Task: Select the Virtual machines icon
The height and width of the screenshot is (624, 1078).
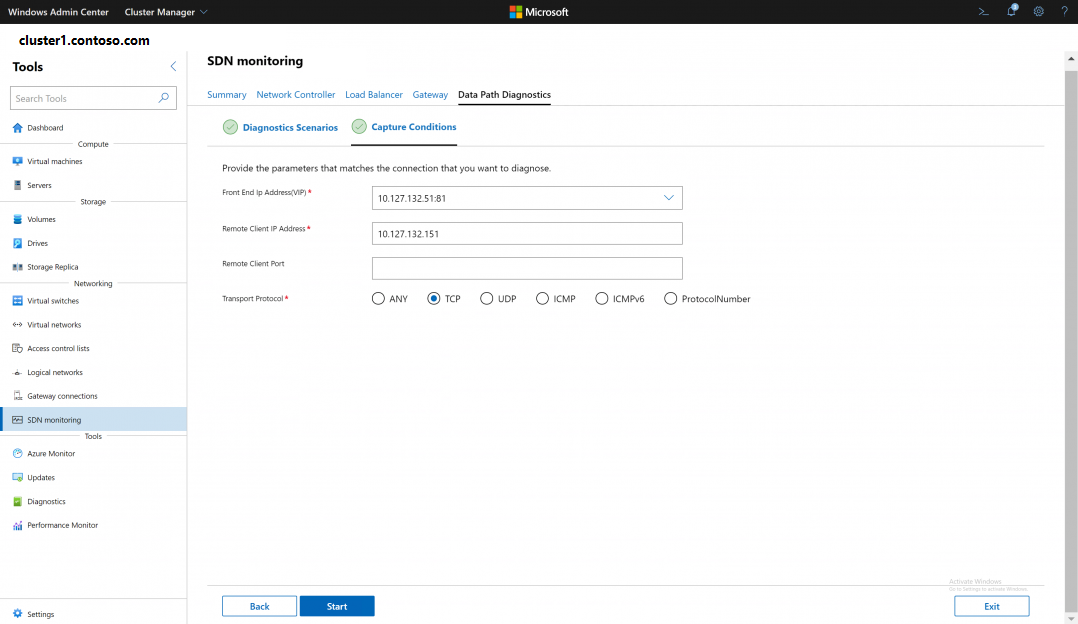Action: [x=17, y=161]
